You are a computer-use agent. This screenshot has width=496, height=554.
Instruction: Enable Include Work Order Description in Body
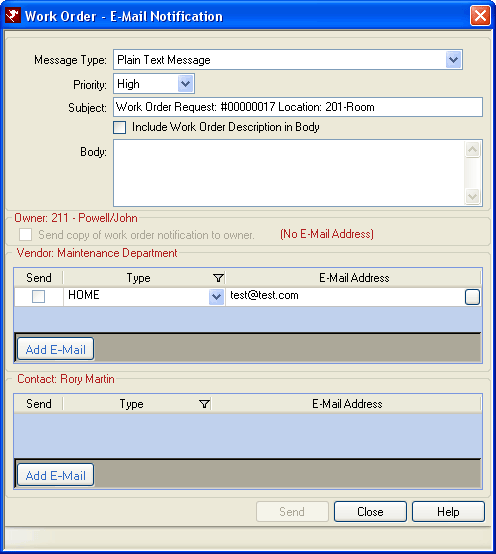[119, 128]
